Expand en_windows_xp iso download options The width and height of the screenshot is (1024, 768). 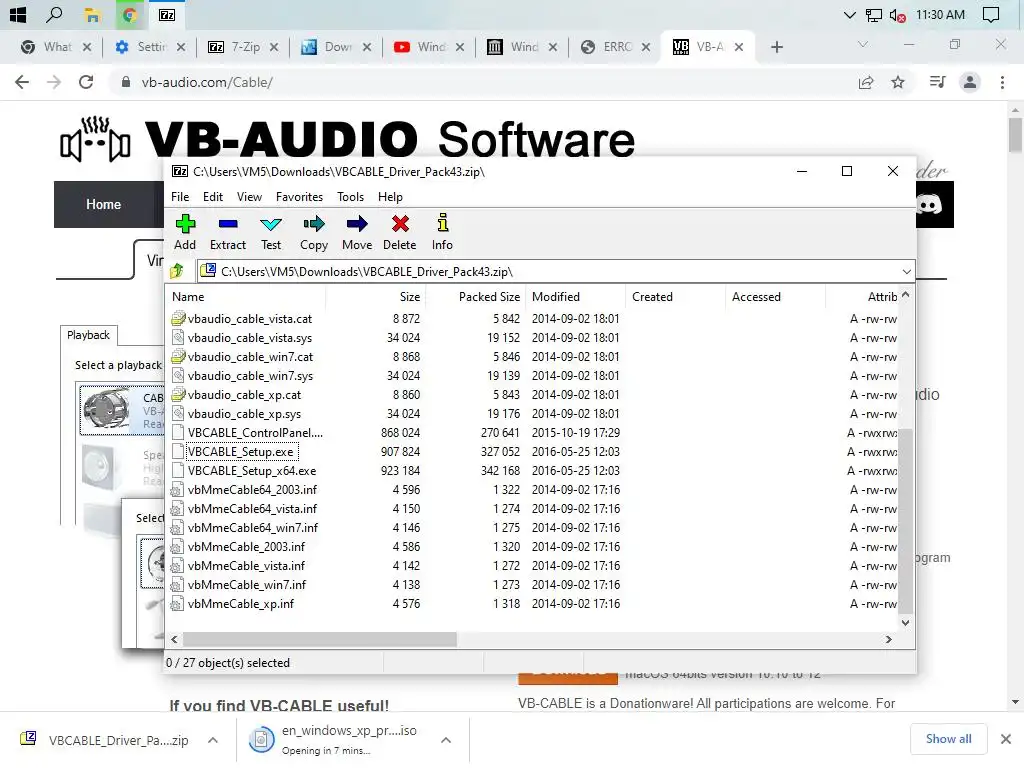click(x=446, y=740)
